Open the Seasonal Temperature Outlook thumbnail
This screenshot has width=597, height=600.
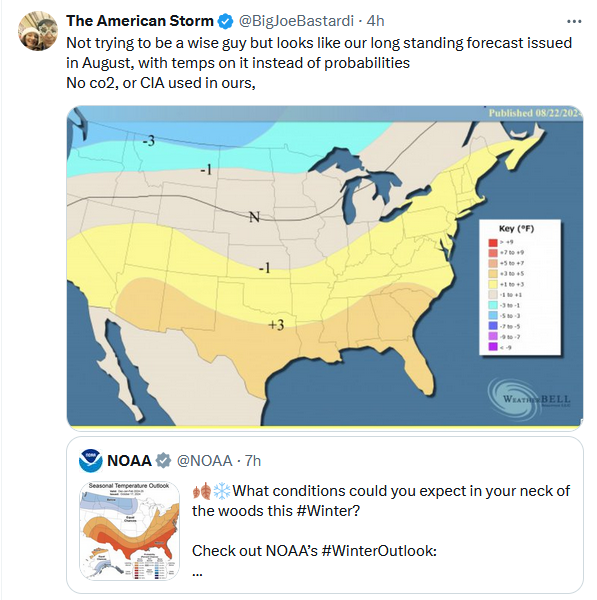130,531
